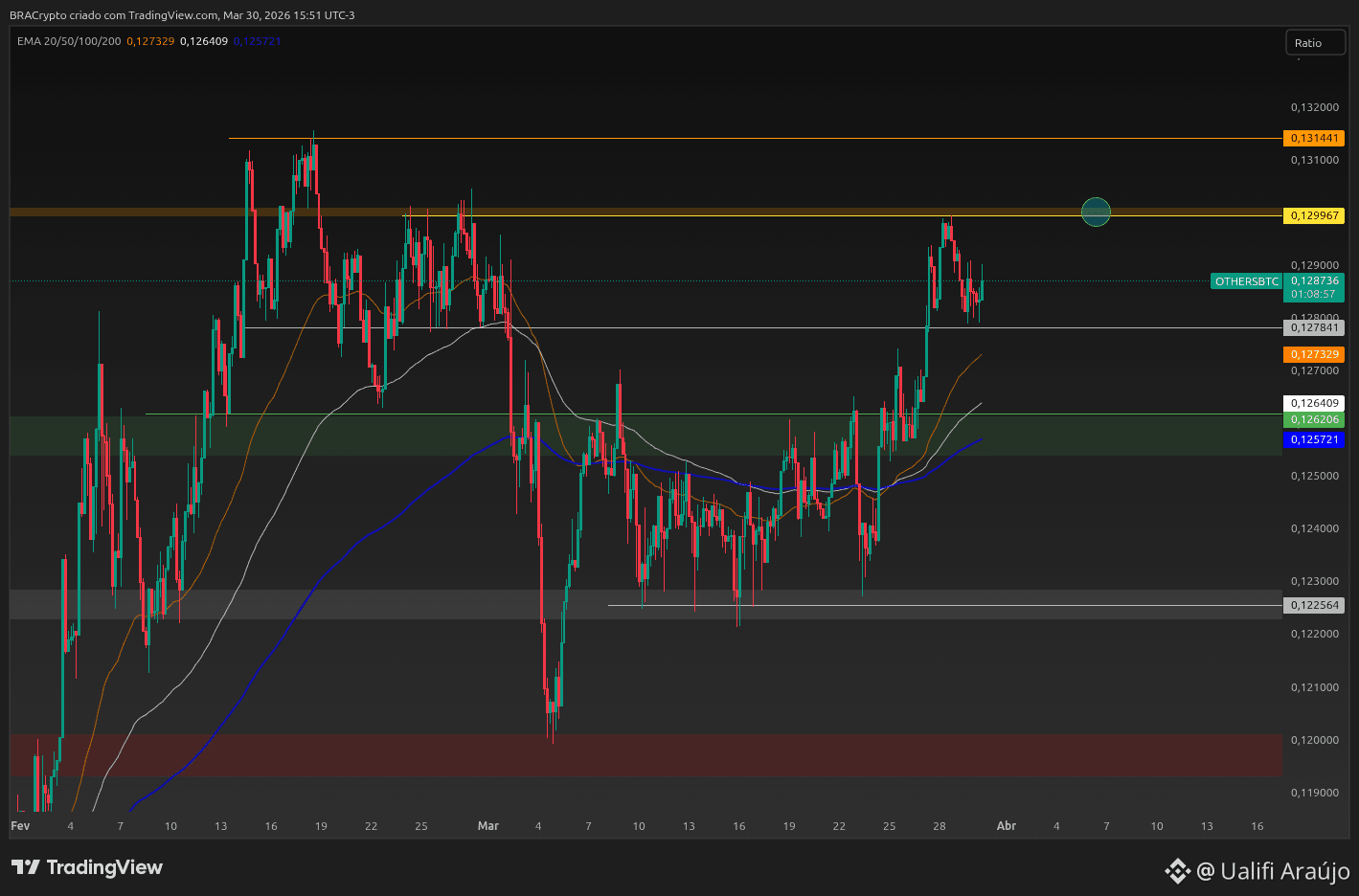The image size is (1359, 896).
Task: Click the green circle marker on yellow line
Action: 1096,212
